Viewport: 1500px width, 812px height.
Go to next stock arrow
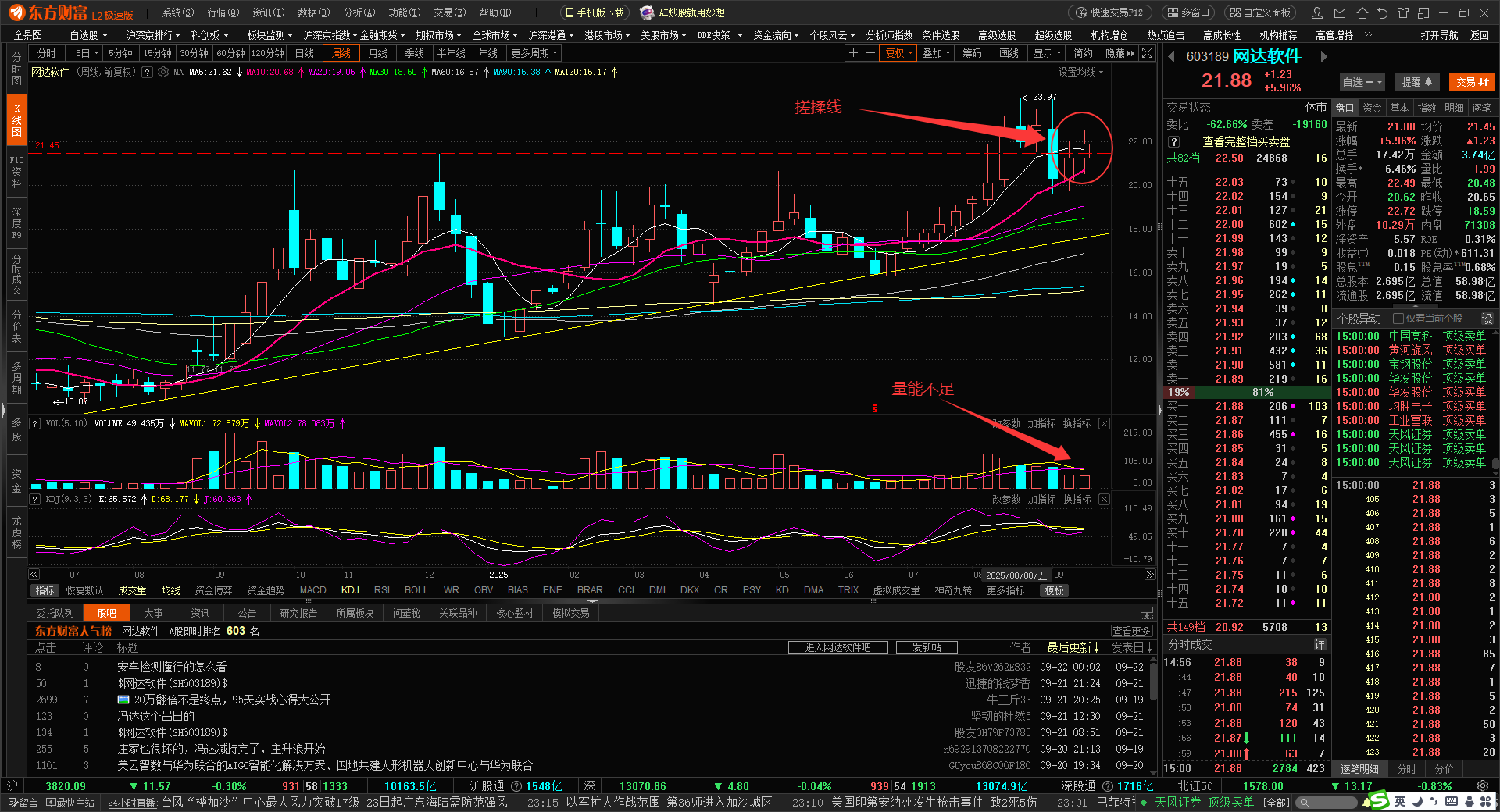1323,56
